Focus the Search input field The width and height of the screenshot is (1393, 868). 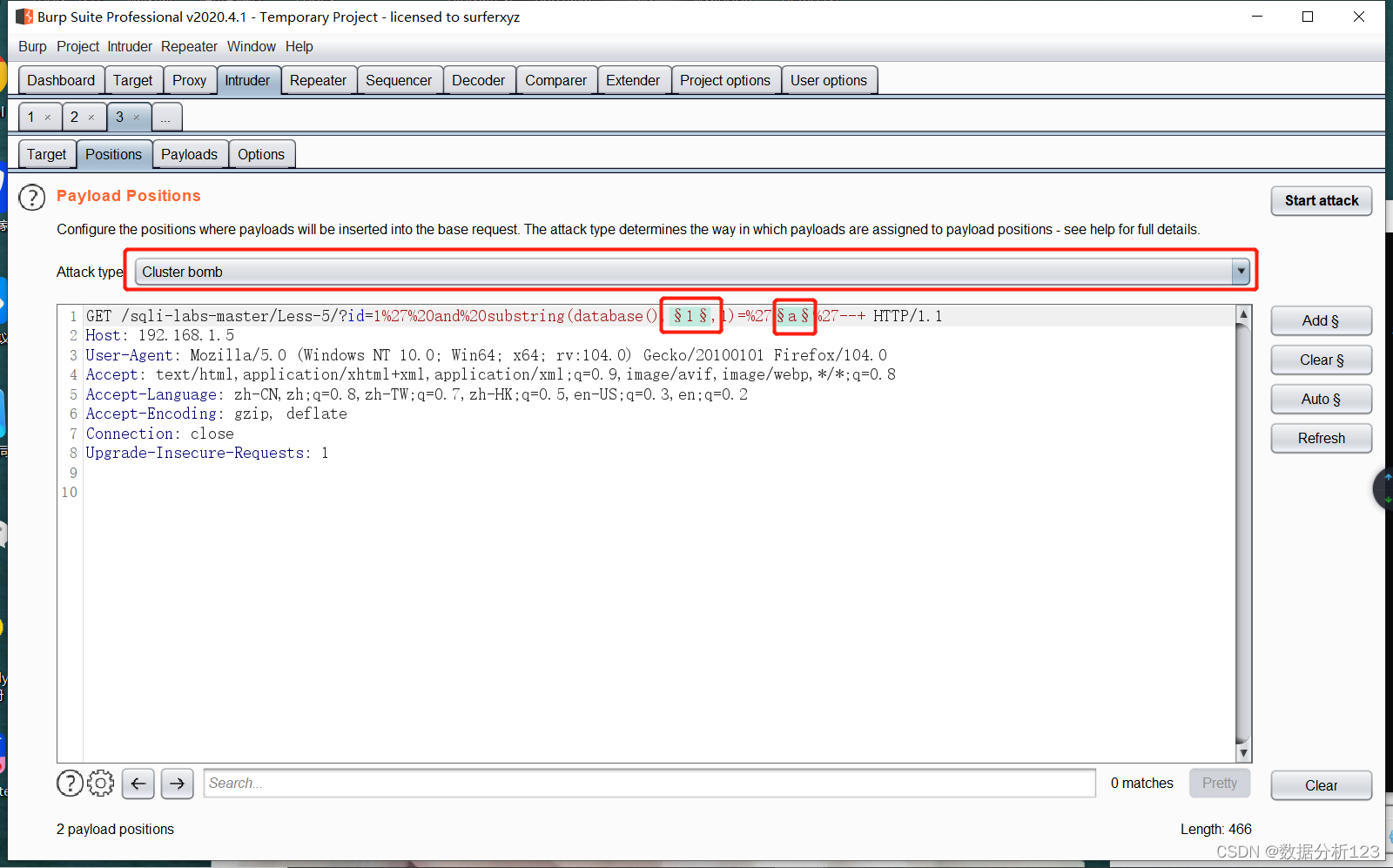649,783
